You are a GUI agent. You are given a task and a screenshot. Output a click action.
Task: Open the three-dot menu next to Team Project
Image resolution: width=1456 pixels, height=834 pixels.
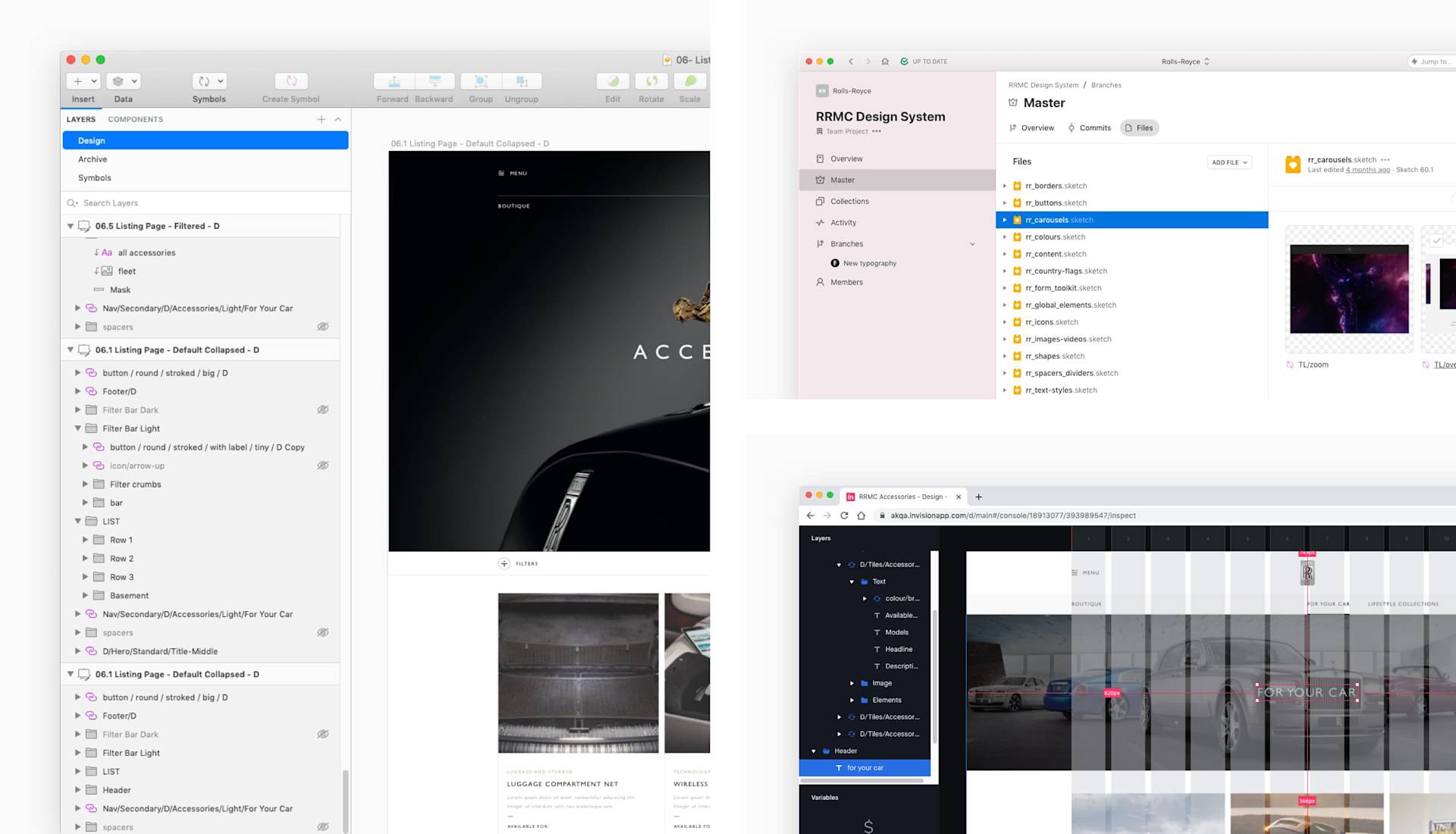[x=877, y=131]
